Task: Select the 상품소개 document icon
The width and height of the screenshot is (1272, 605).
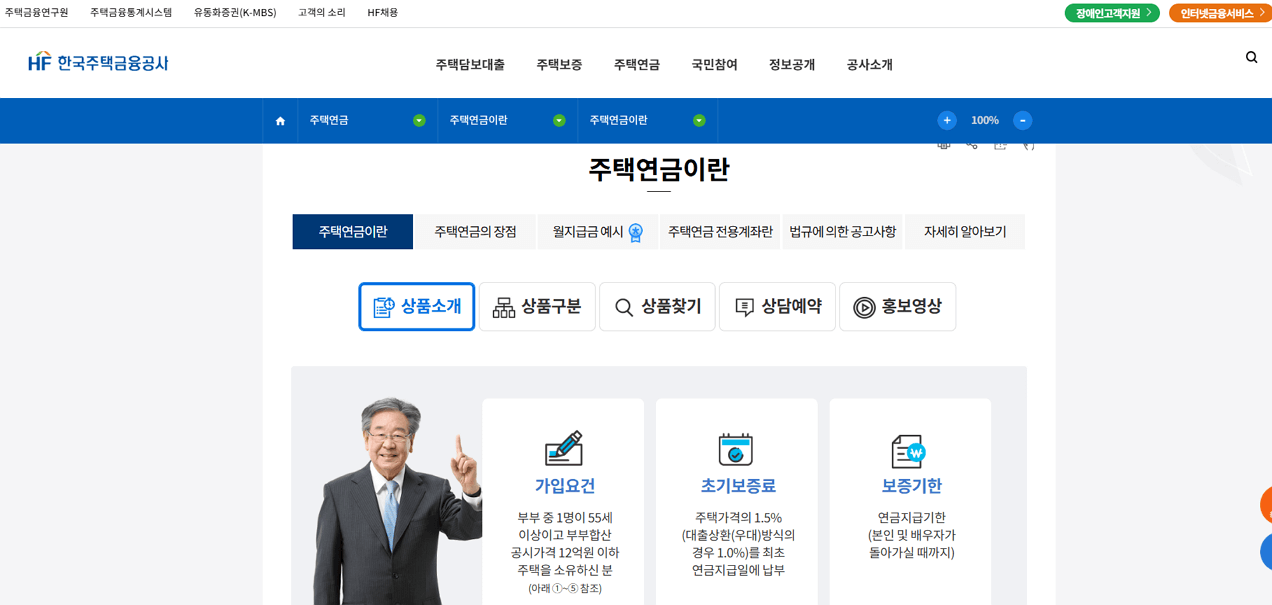Action: 385,307
